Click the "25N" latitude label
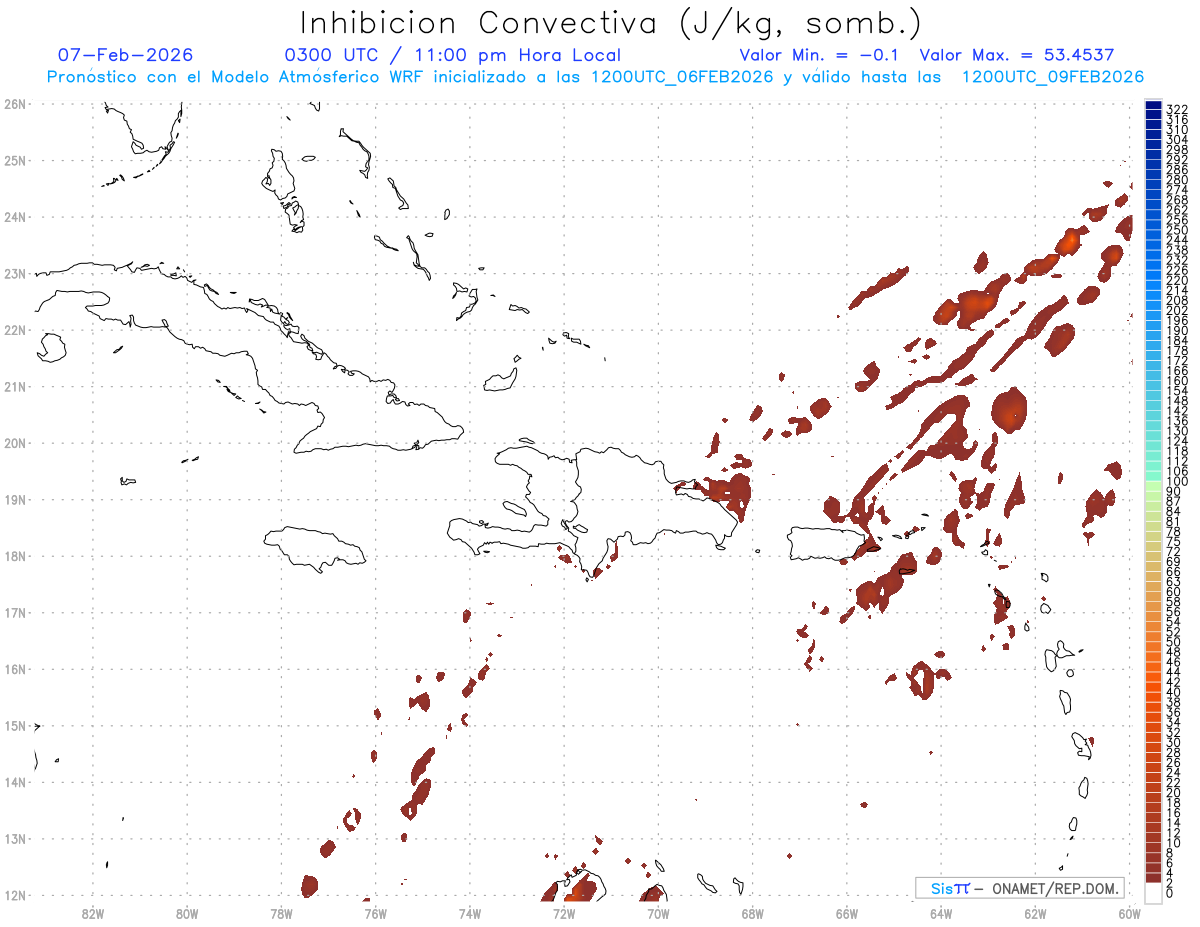The width and height of the screenshot is (1200, 927). 14,160
